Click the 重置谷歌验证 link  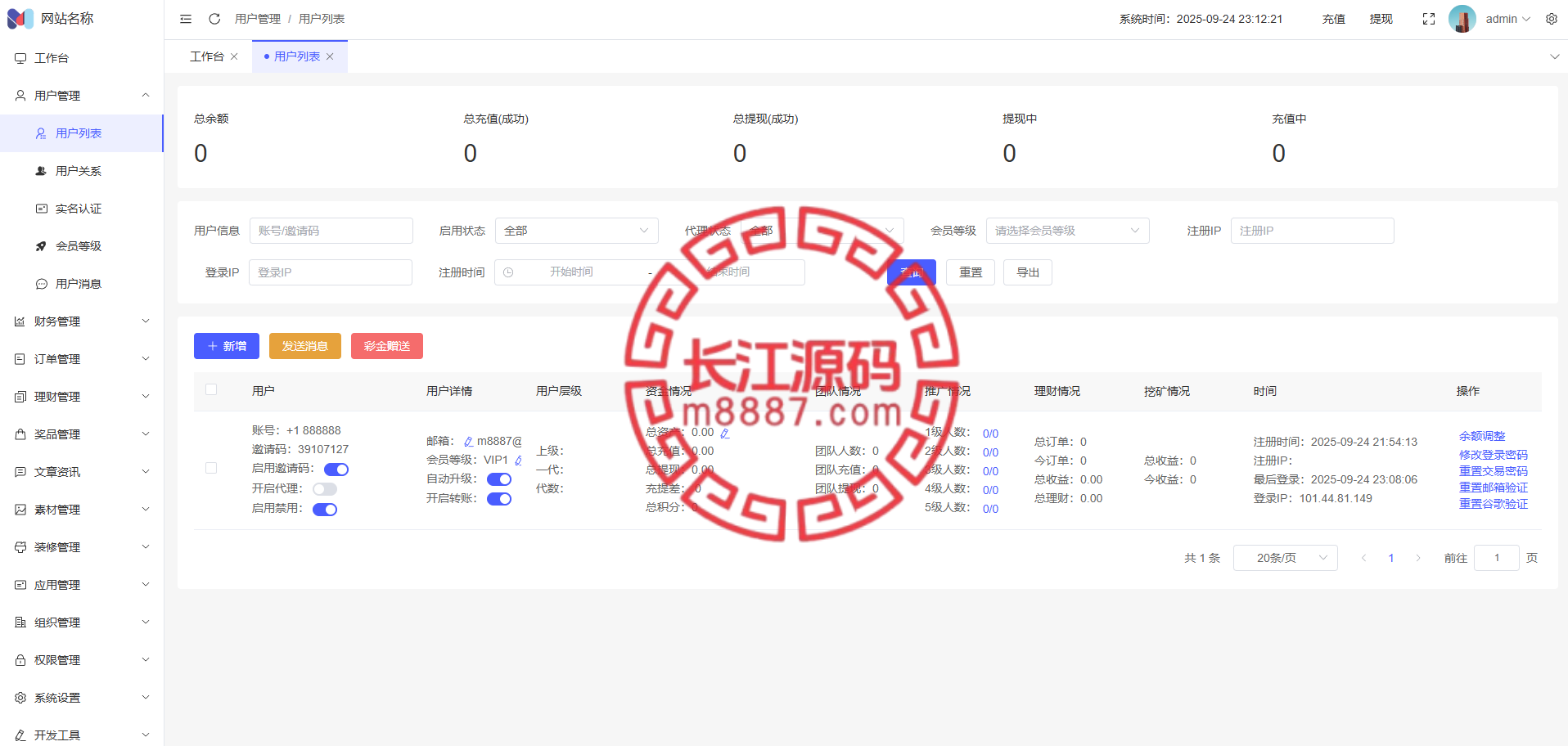(x=1494, y=504)
